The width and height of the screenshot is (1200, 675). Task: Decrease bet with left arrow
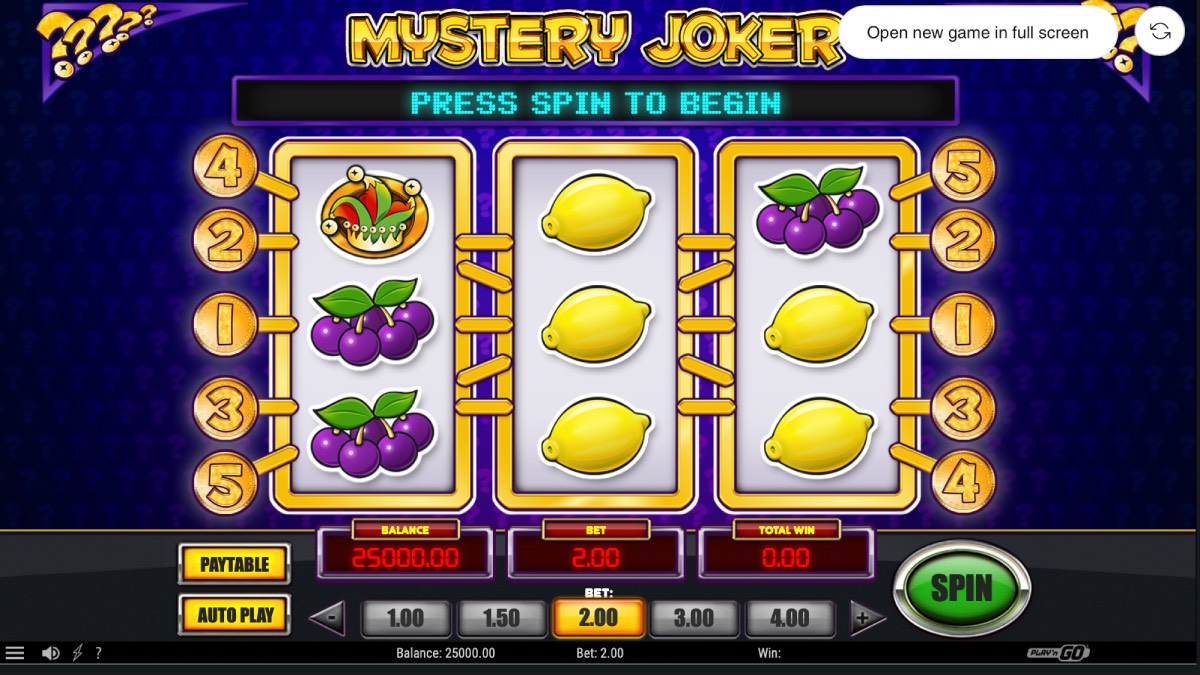[x=327, y=618]
